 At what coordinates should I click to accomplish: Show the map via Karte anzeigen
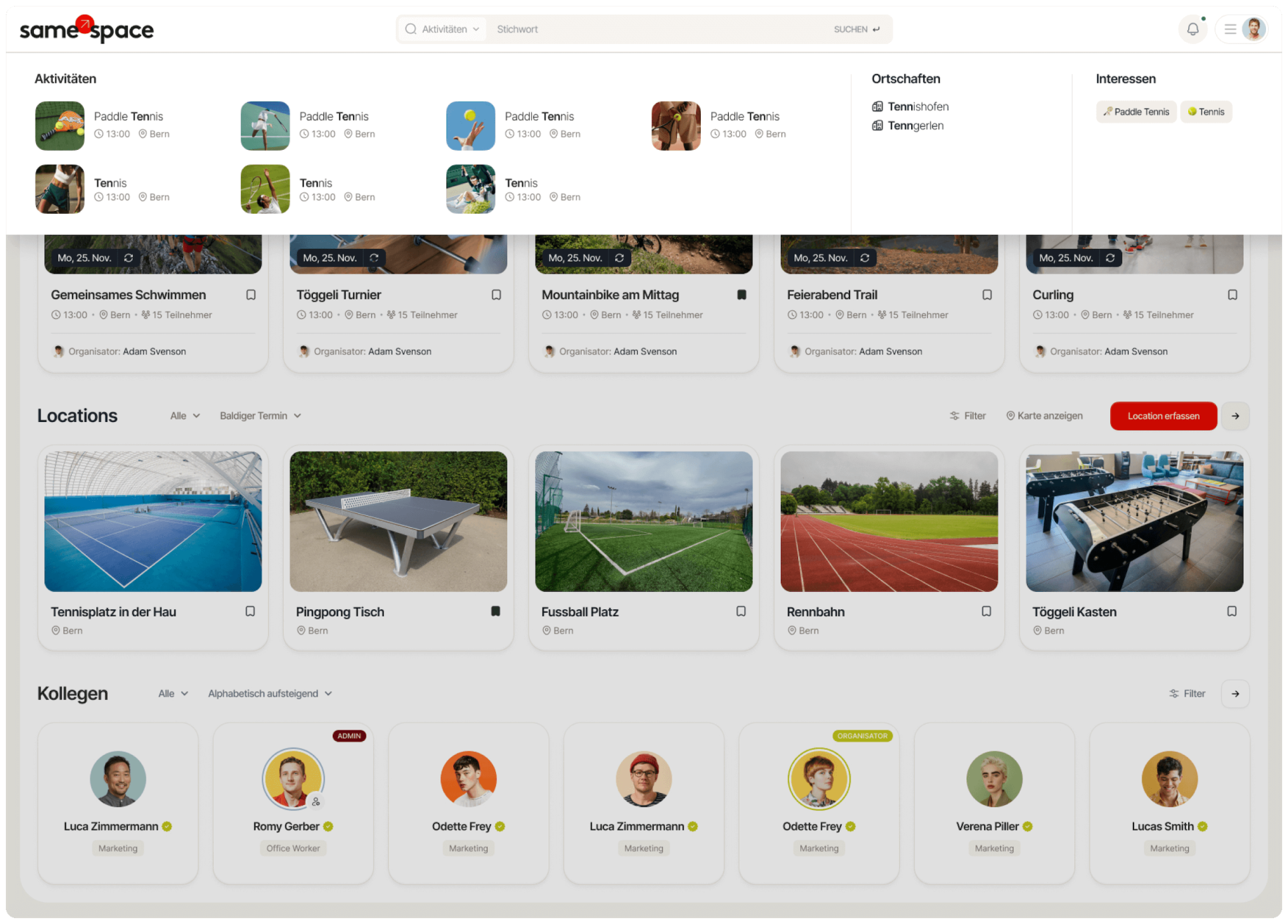tap(1044, 416)
